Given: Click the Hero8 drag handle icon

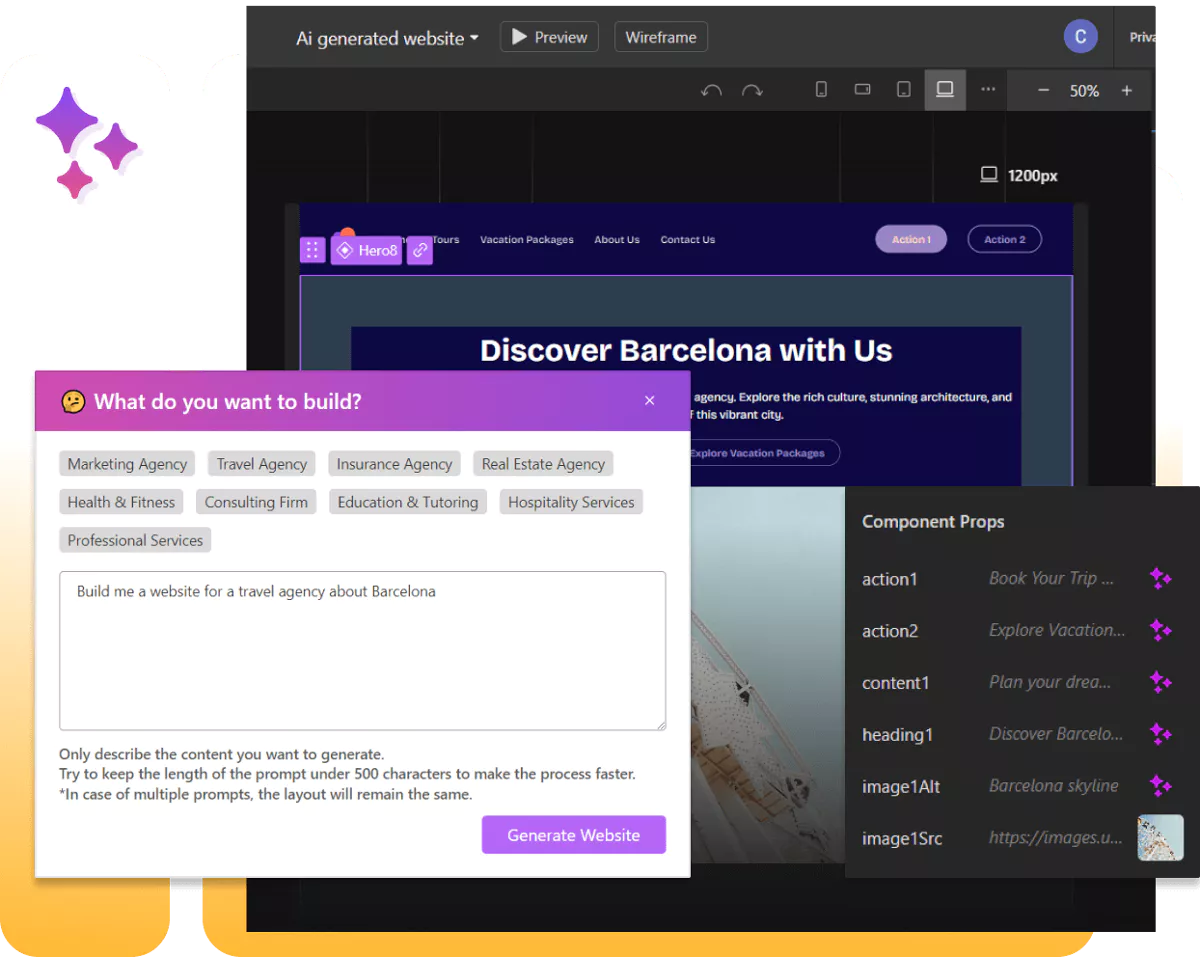Looking at the screenshot, I should pyautogui.click(x=312, y=250).
